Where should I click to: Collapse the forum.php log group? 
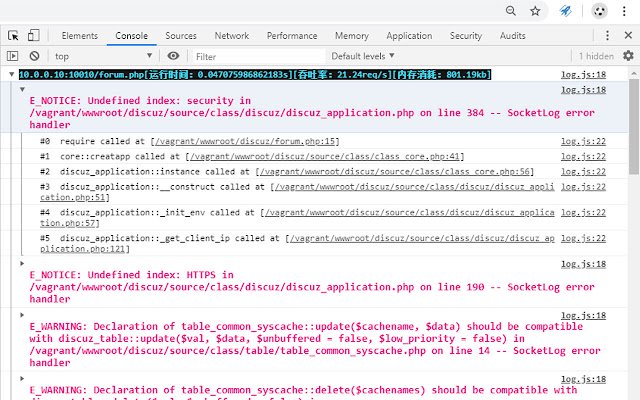[11, 74]
